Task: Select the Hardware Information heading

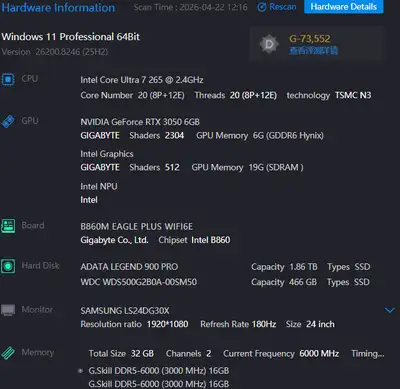Action: pyautogui.click(x=58, y=7)
